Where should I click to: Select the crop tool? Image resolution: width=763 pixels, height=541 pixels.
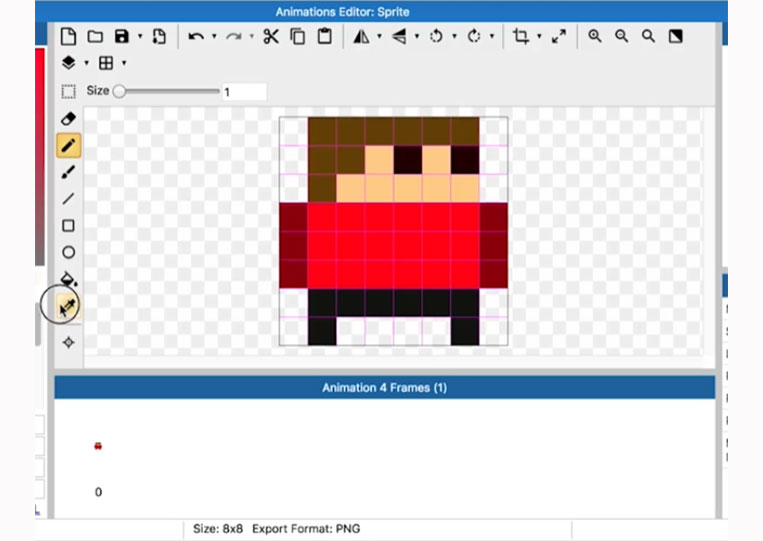click(521, 36)
